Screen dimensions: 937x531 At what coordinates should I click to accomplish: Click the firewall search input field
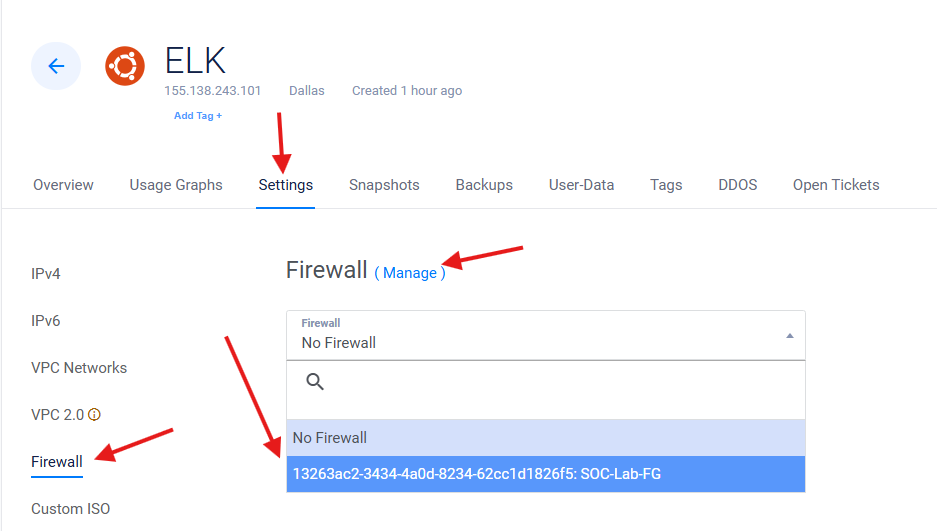click(x=560, y=381)
